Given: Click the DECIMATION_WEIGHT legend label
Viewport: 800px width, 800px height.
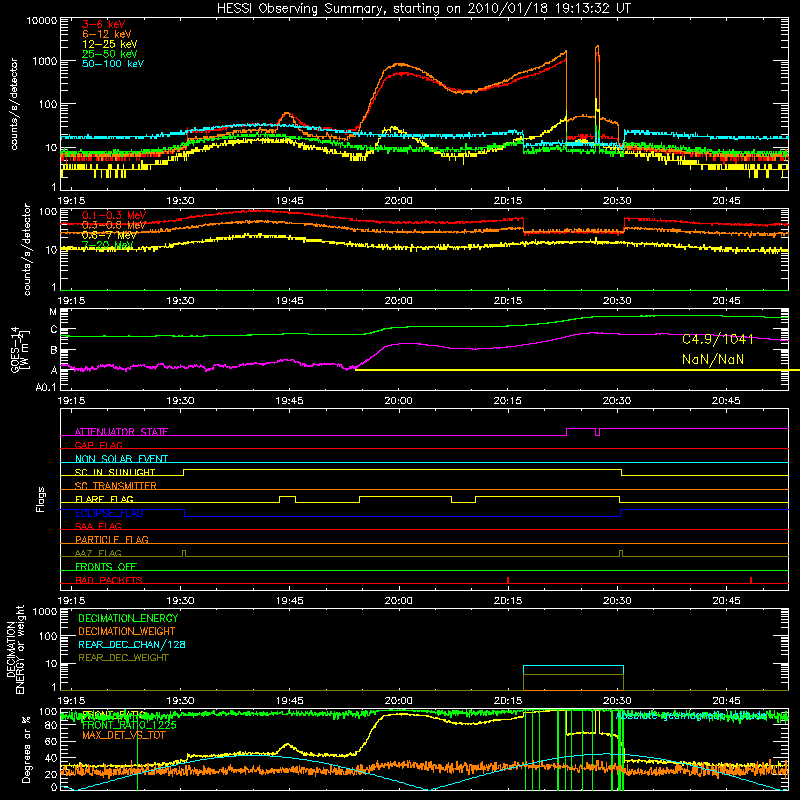Looking at the screenshot, I should pos(127,631).
